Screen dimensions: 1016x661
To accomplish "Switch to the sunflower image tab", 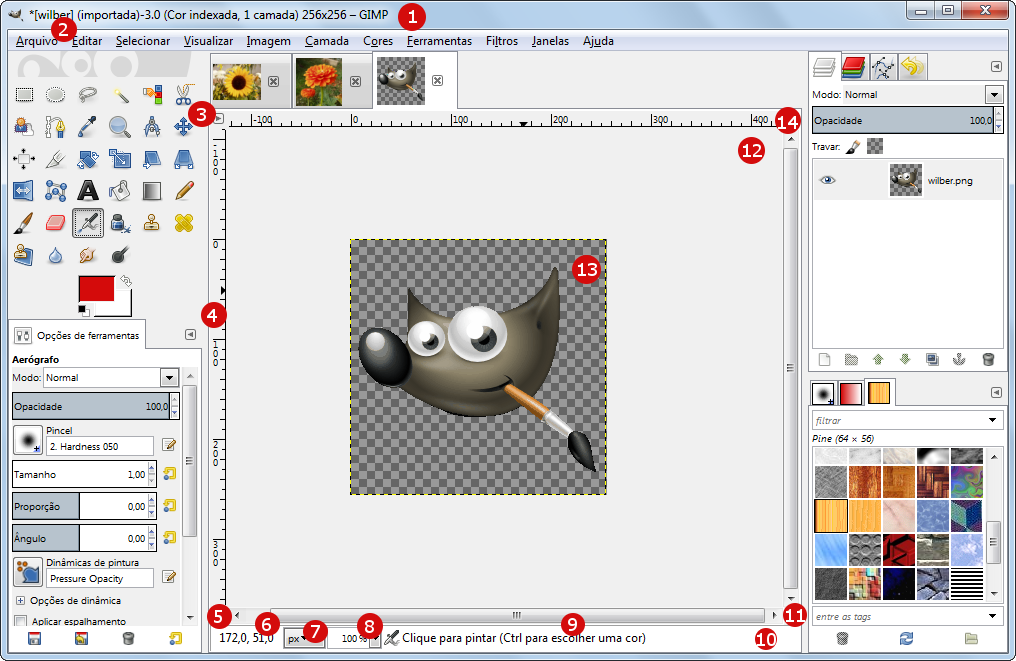I will 237,82.
